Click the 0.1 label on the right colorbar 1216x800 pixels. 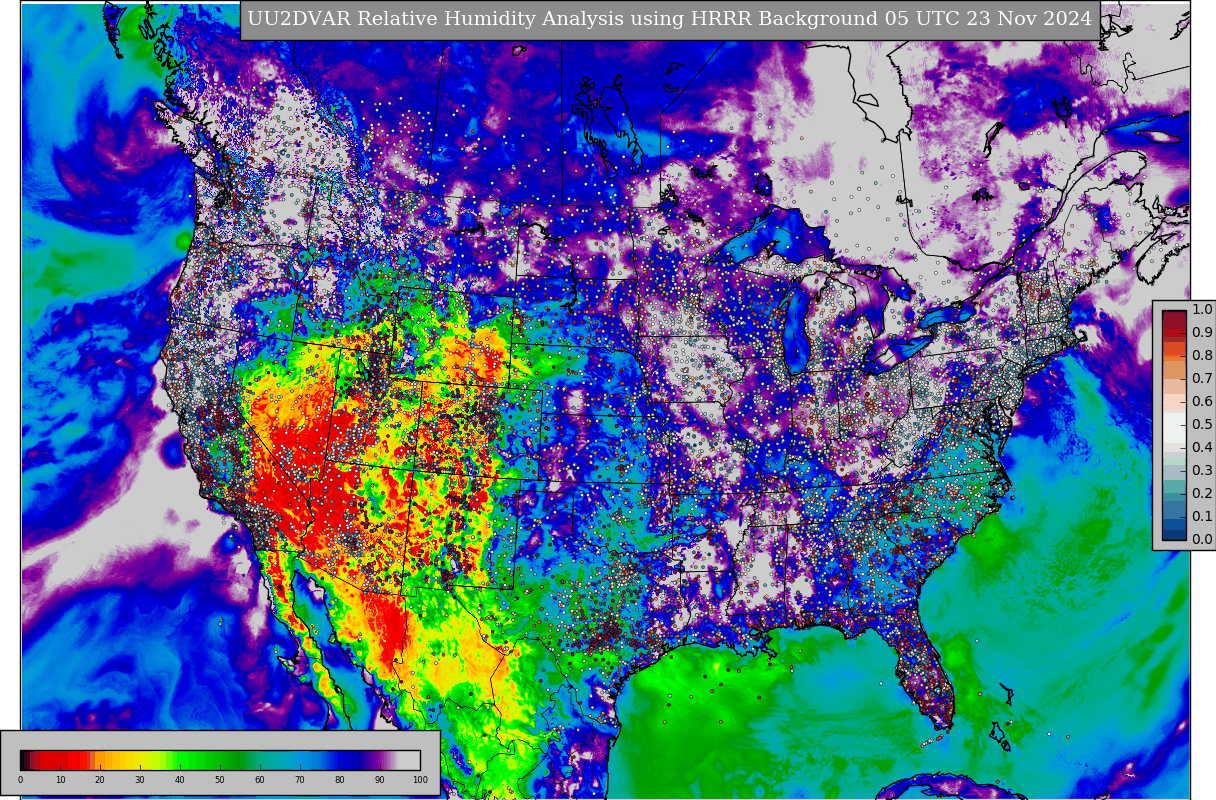[x=1202, y=517]
